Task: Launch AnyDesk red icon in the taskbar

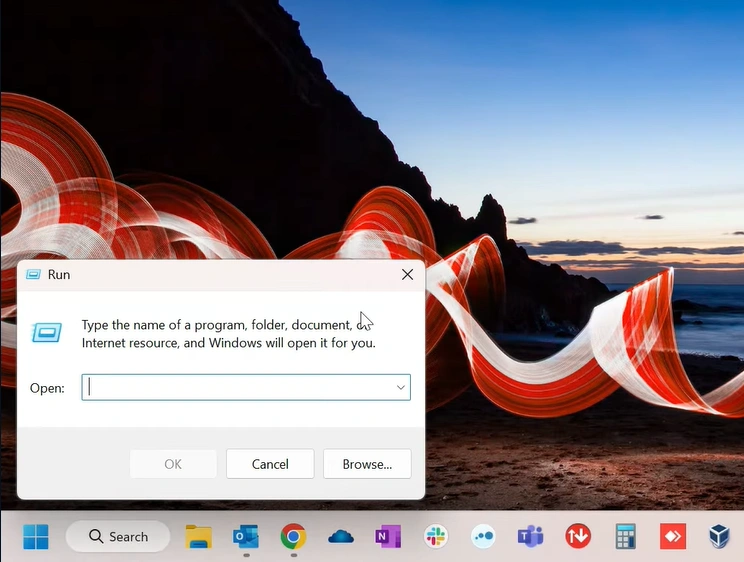Action: point(673,536)
